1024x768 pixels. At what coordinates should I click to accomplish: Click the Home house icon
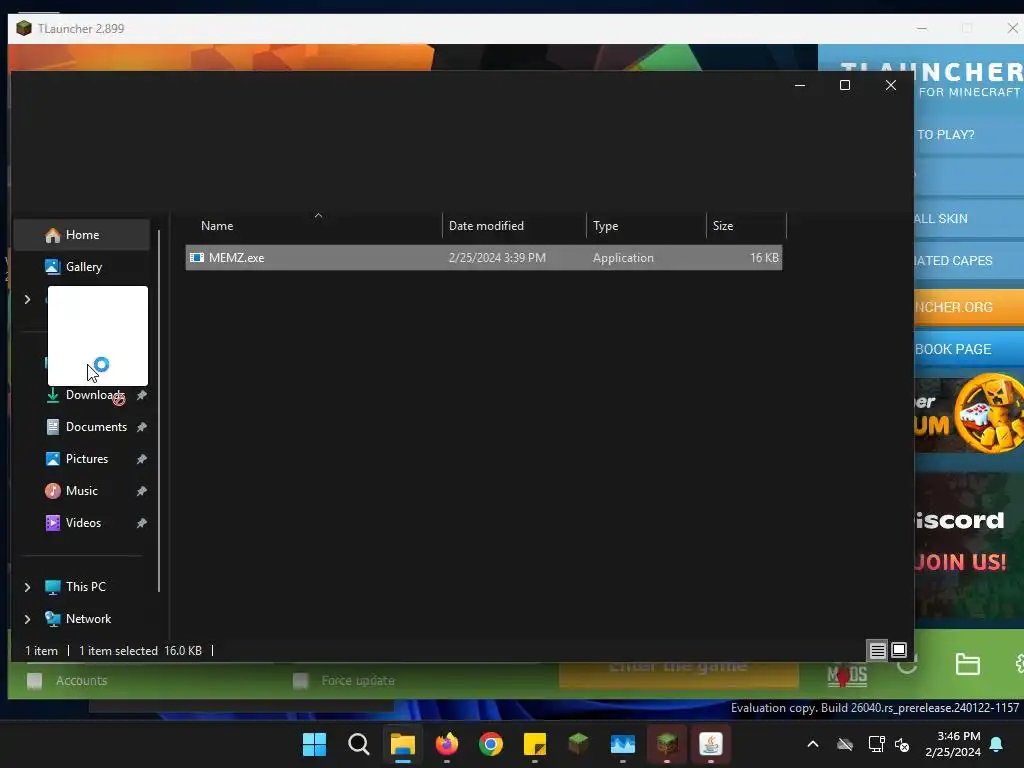52,235
